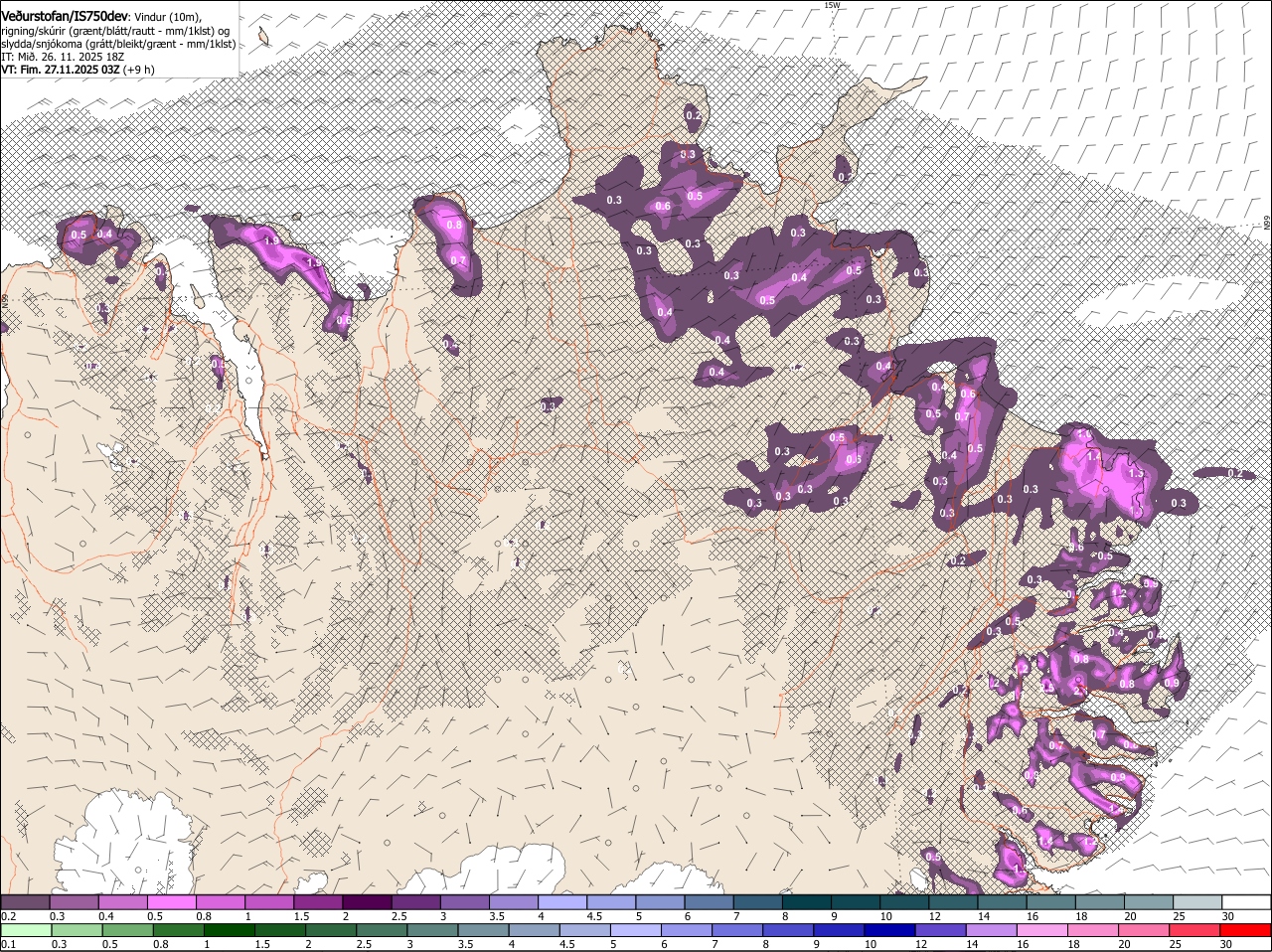Click the upper legend swatch between 20 and 25
The image size is (1272, 952).
[1147, 902]
